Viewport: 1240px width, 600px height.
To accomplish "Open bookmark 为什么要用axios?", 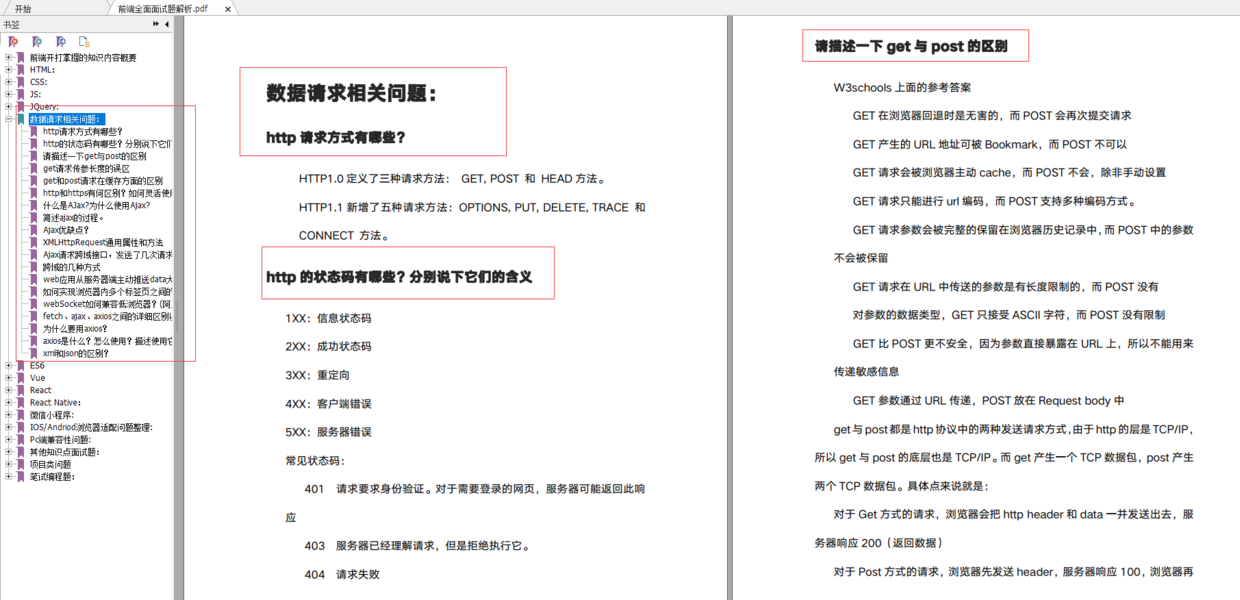I will click(74, 328).
